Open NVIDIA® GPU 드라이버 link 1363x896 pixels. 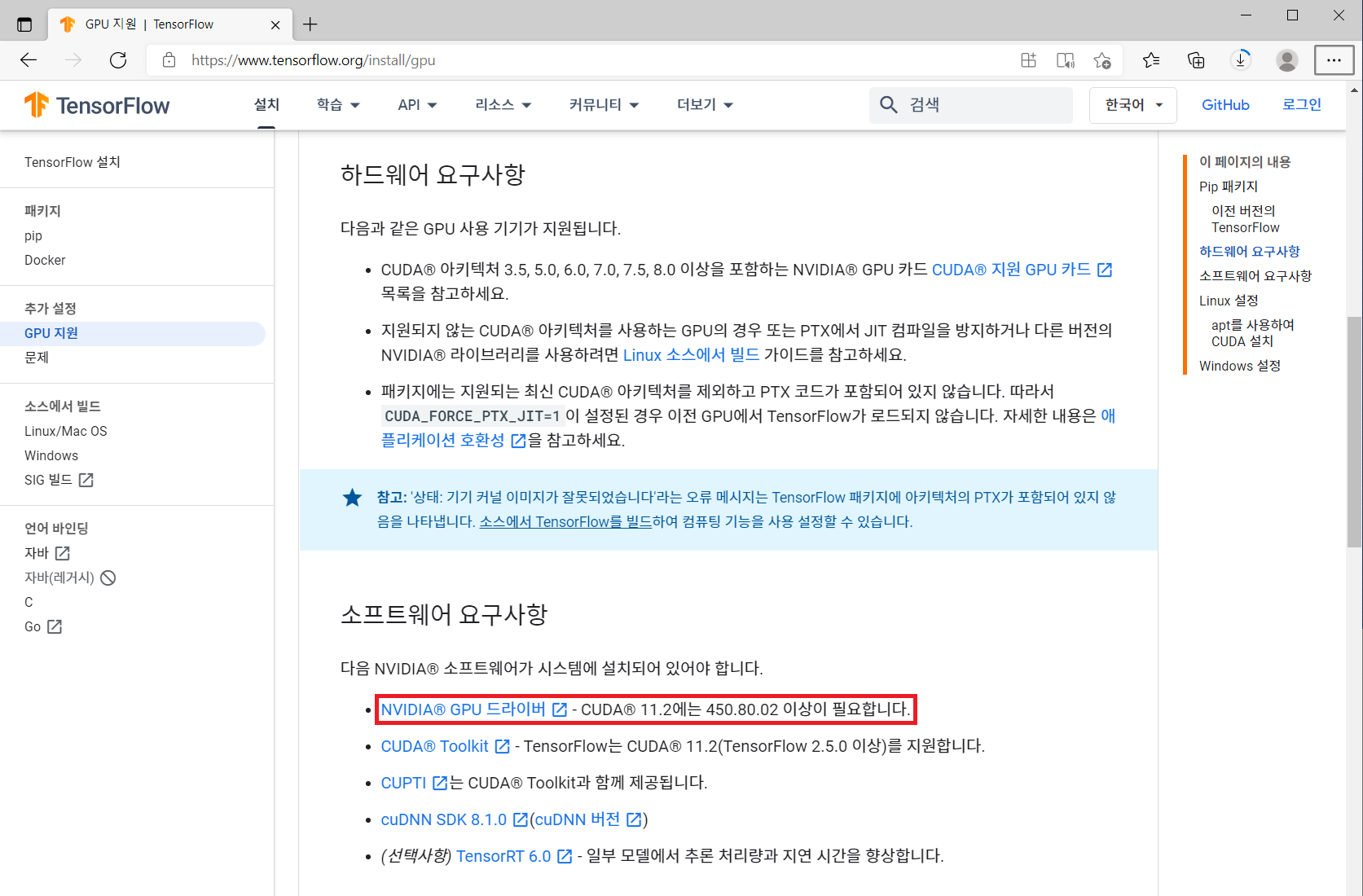(463, 709)
